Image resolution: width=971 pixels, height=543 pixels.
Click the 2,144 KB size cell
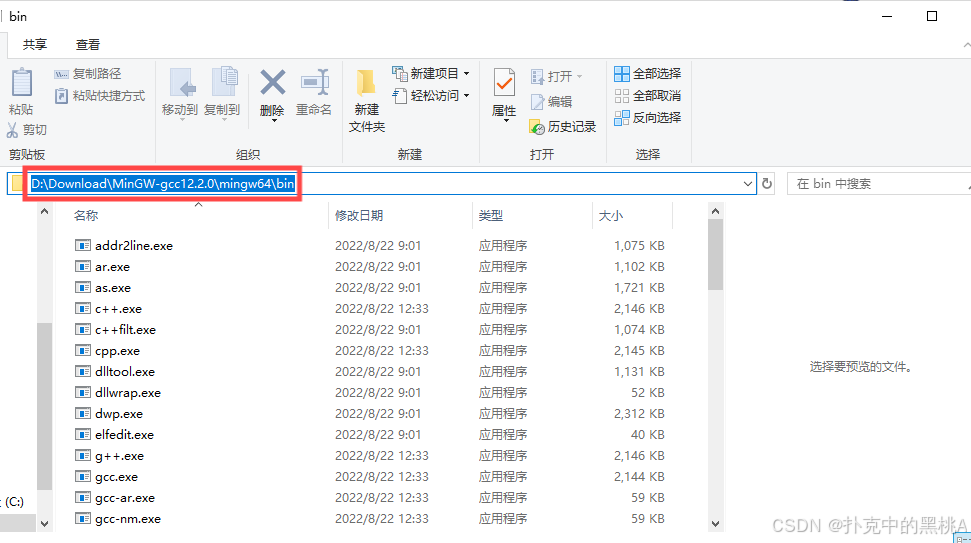pos(639,477)
